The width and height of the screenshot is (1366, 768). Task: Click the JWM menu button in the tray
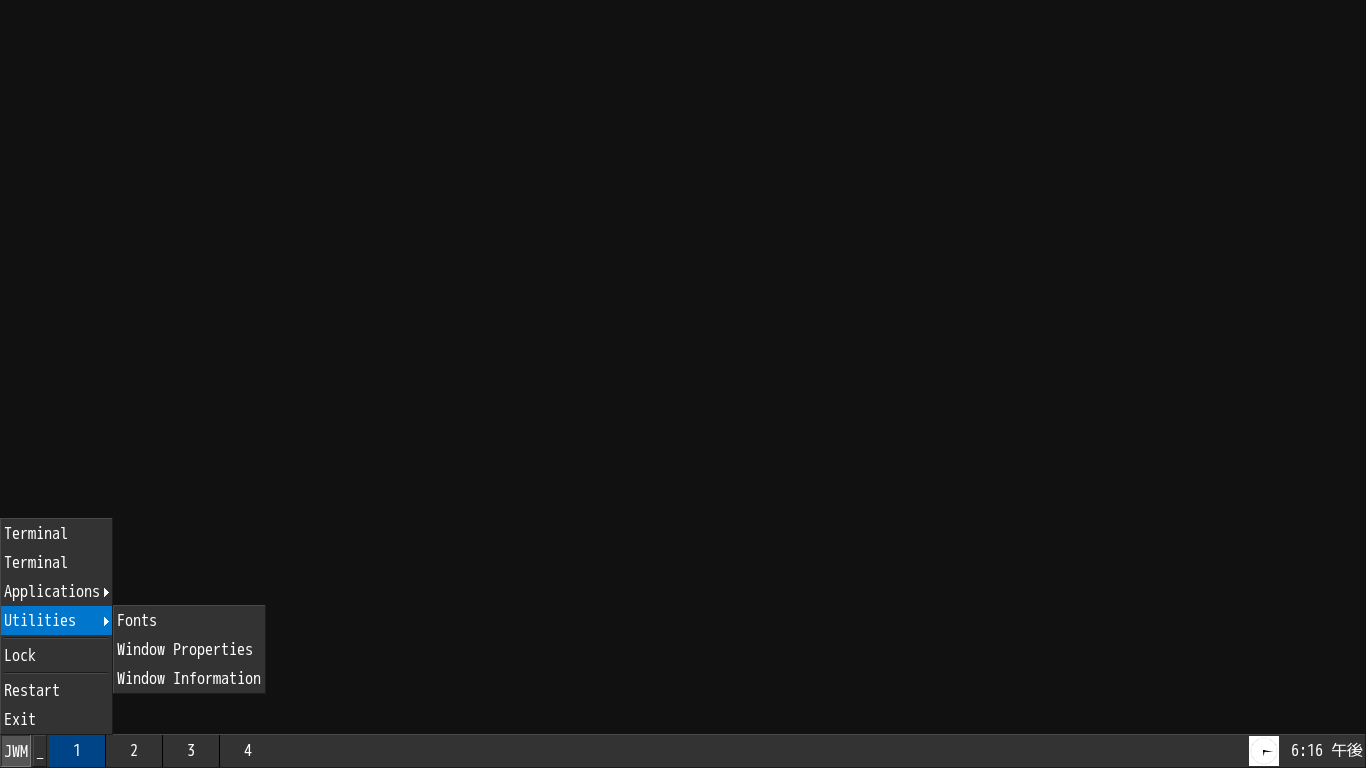(16, 751)
